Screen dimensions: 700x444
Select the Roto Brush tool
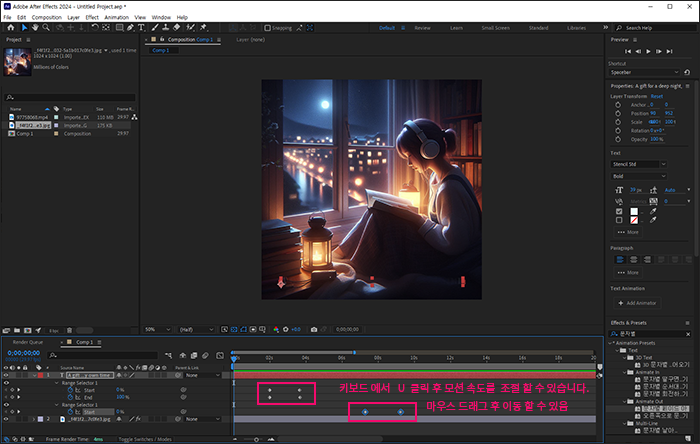tap(190, 28)
